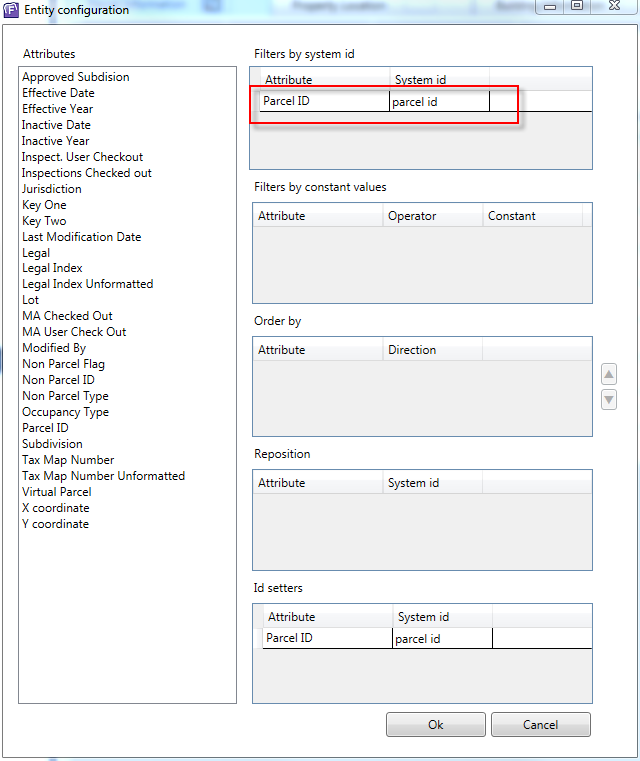Image resolution: width=640 pixels, height=761 pixels.
Task: Choose Jurisdiction from the Attributes list
Action: (x=52, y=189)
